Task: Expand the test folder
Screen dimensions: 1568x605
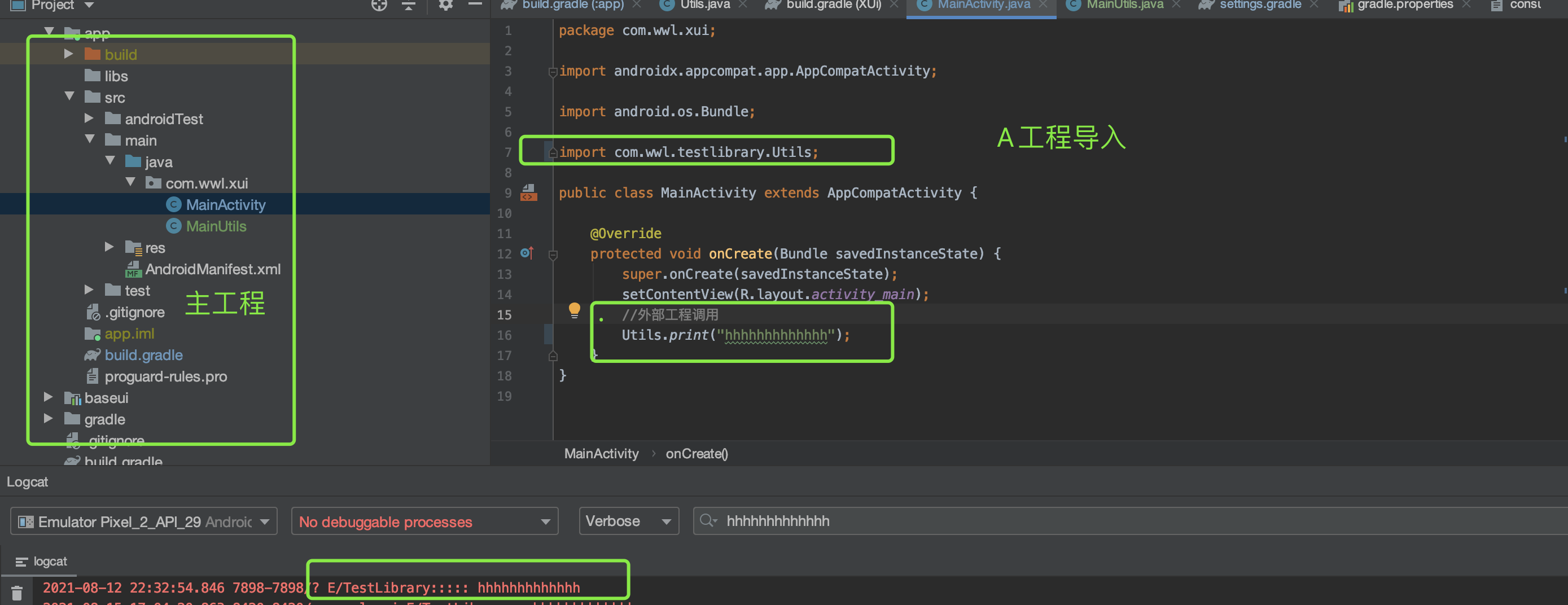Action: pos(89,290)
